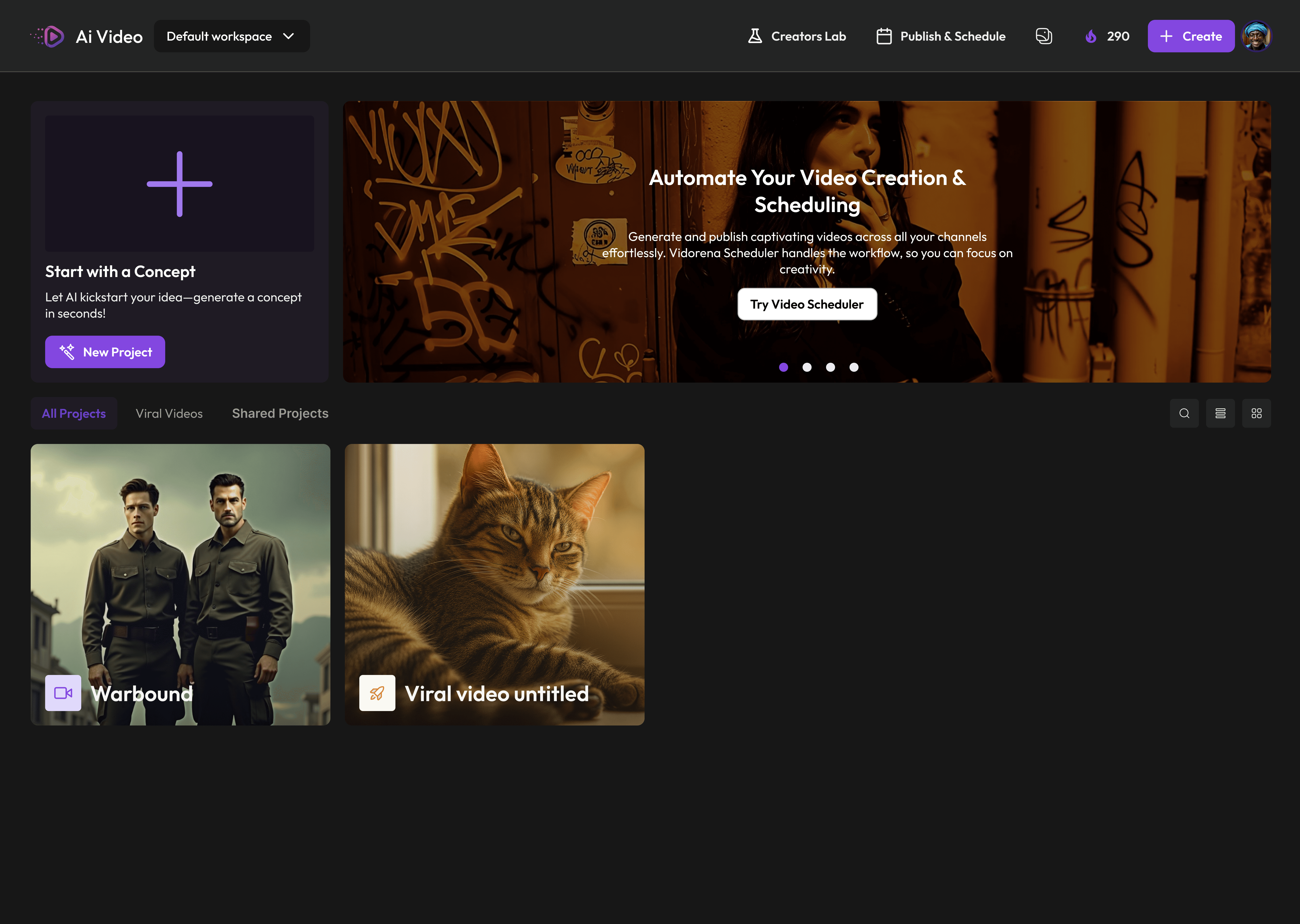Screen dimensions: 1300x924
Task: Click the flame credits icon
Action: tap(1091, 36)
